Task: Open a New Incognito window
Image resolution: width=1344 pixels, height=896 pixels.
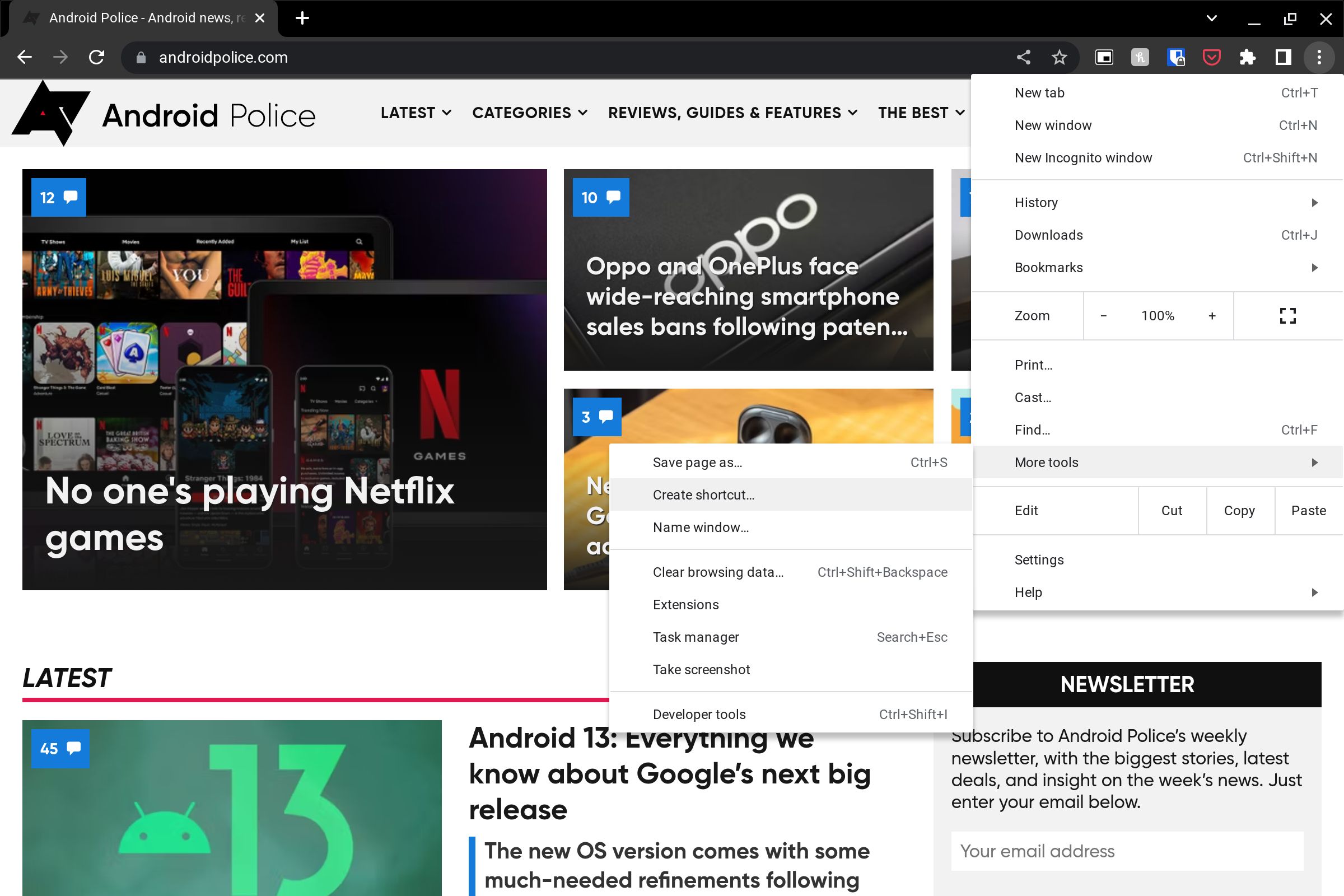Action: point(1083,158)
